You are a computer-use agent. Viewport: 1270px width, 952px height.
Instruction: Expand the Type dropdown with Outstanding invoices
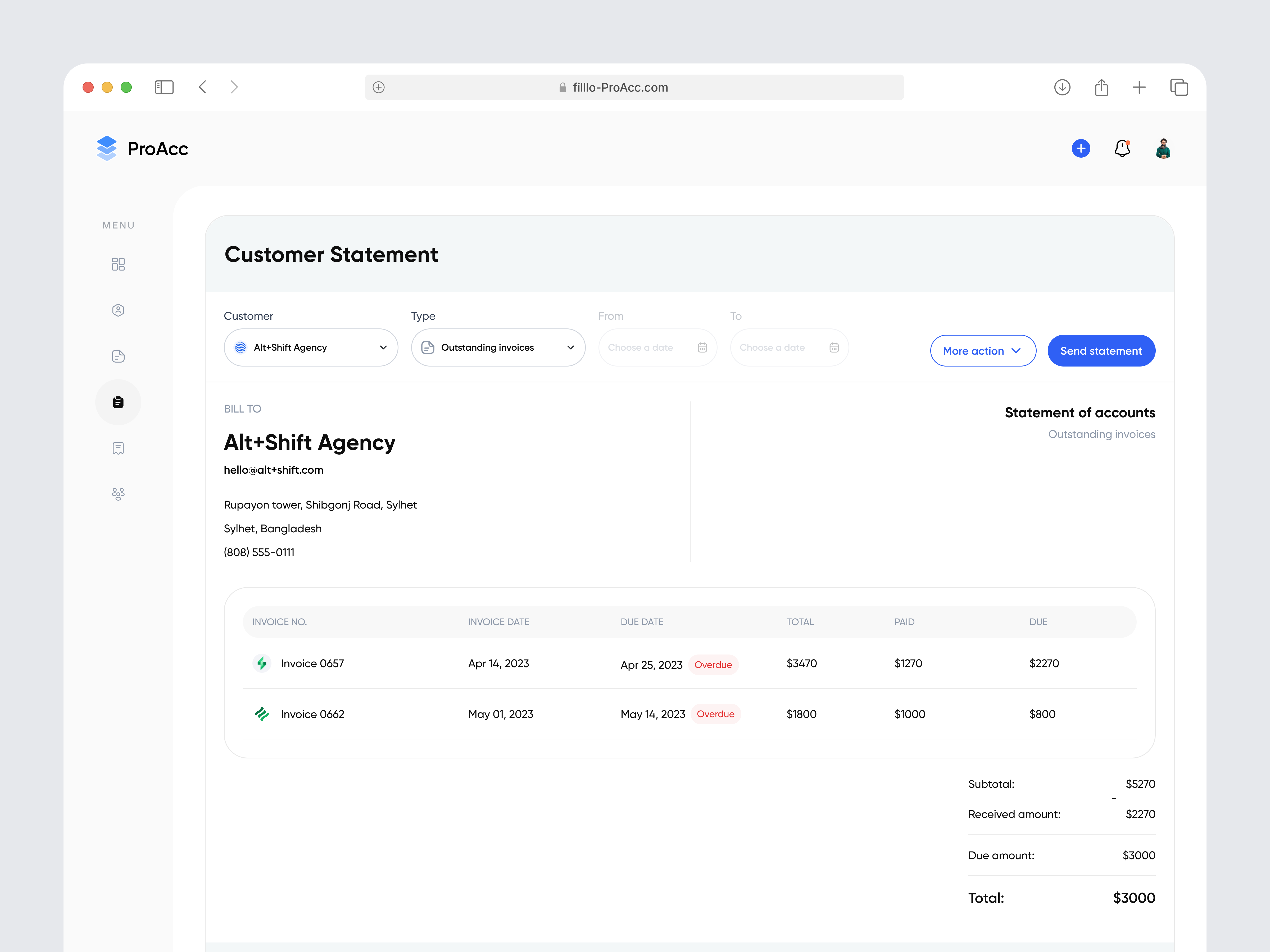(497, 347)
